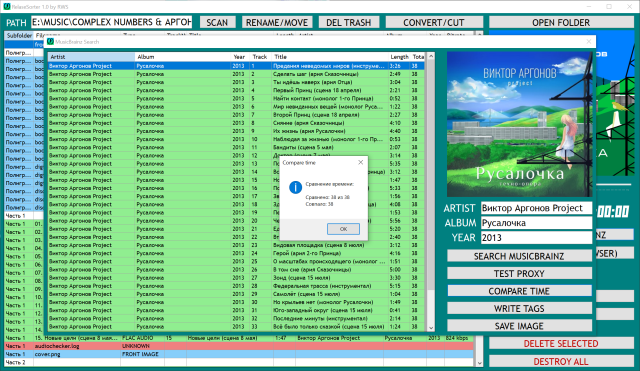Click the Title column header
The width and height of the screenshot is (640, 371).
[x=330, y=57]
